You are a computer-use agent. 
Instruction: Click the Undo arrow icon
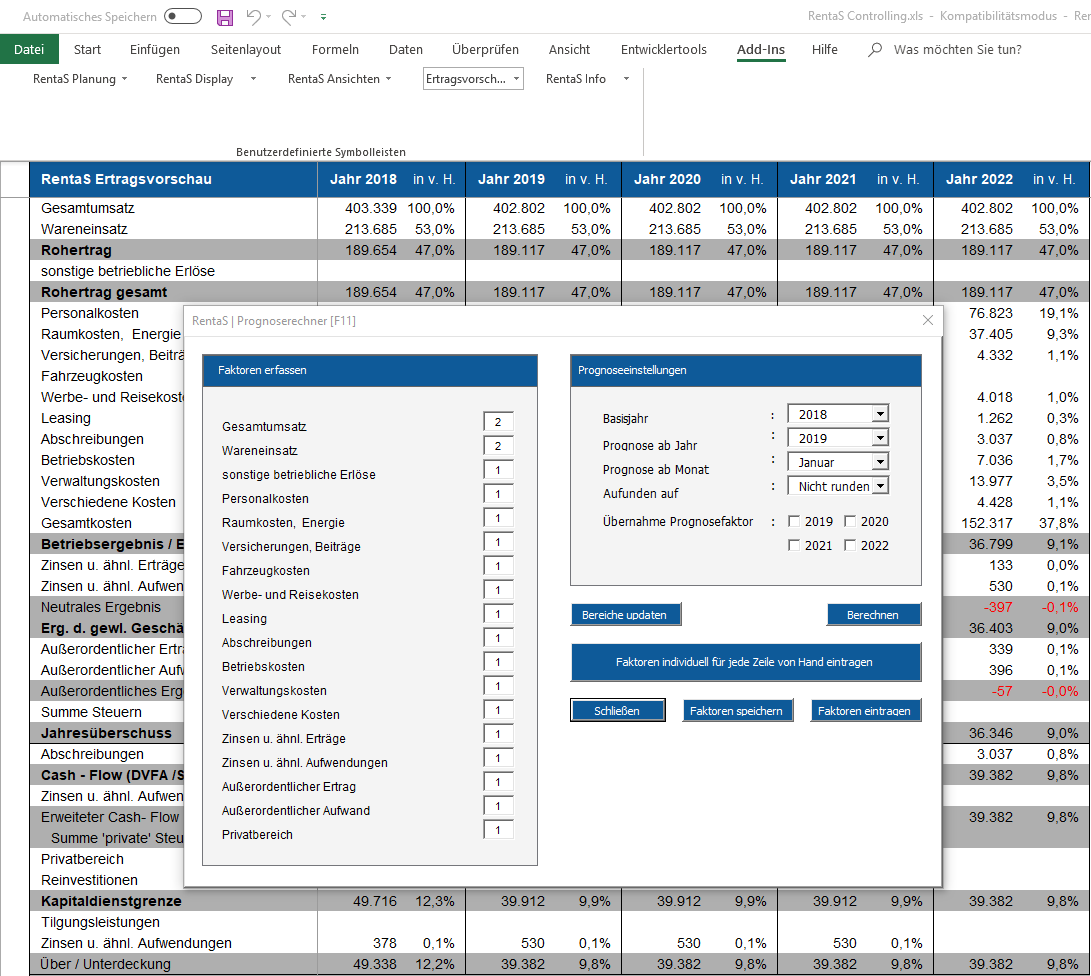[x=253, y=17]
